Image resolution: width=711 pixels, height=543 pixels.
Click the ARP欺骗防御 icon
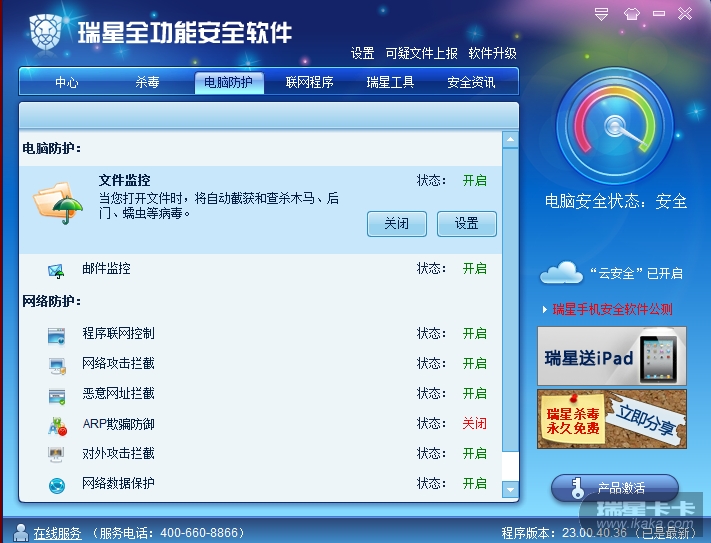(58, 426)
